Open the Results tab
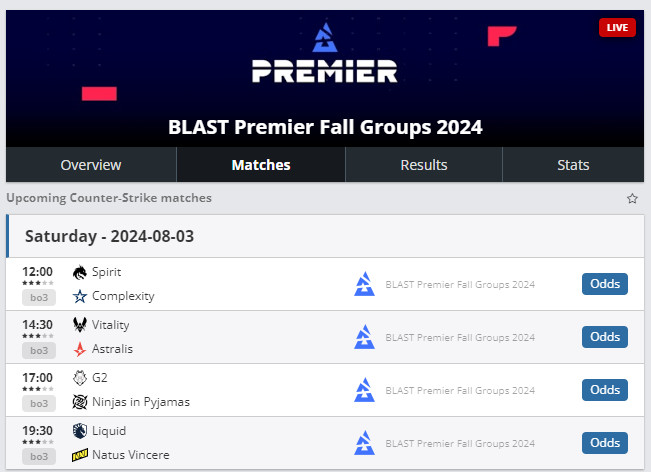Viewport: 651px width, 472px height. (424, 165)
